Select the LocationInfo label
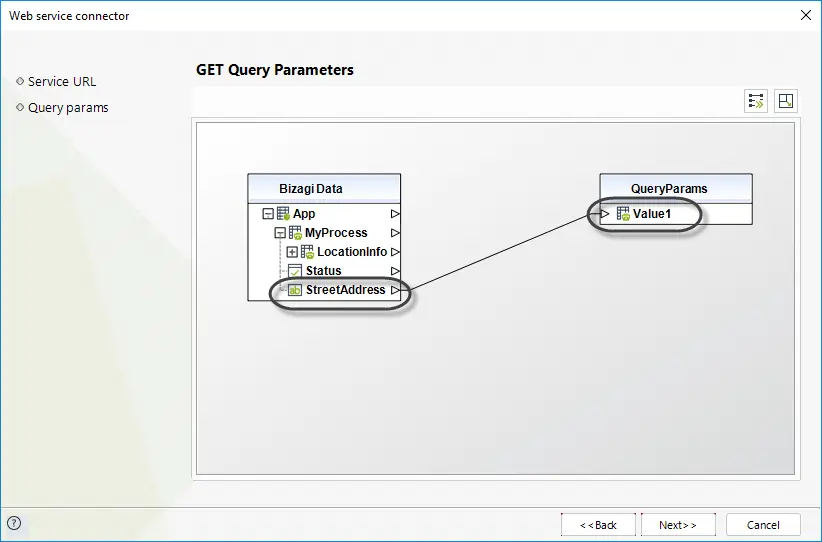 click(x=352, y=252)
